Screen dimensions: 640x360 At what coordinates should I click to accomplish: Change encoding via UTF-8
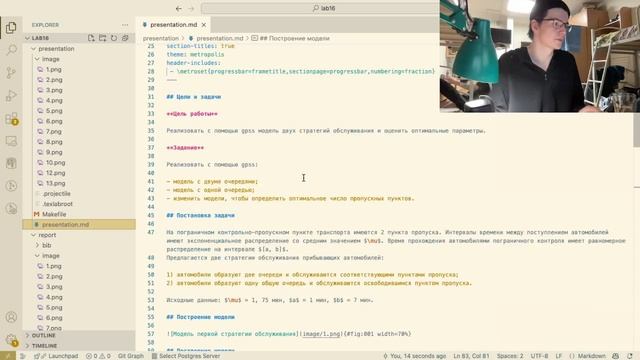pos(539,356)
